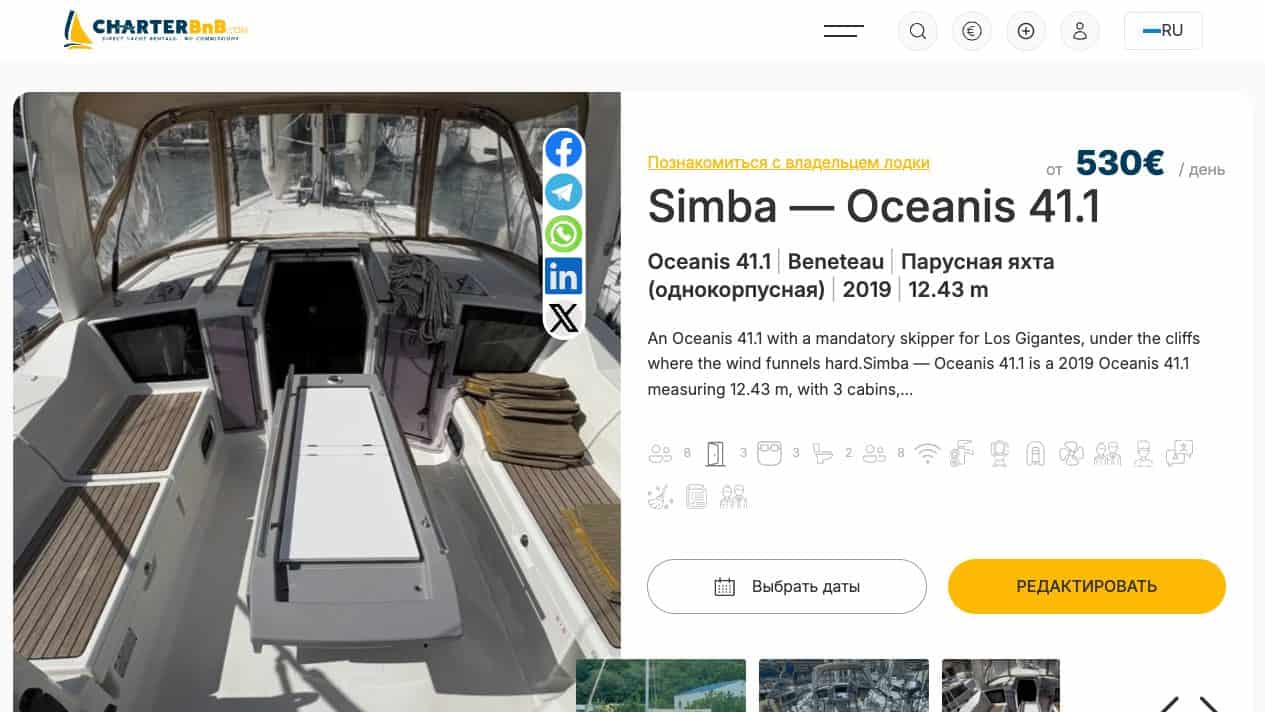Click the fan amenity icon
1265x712 pixels.
[x=1071, y=454]
